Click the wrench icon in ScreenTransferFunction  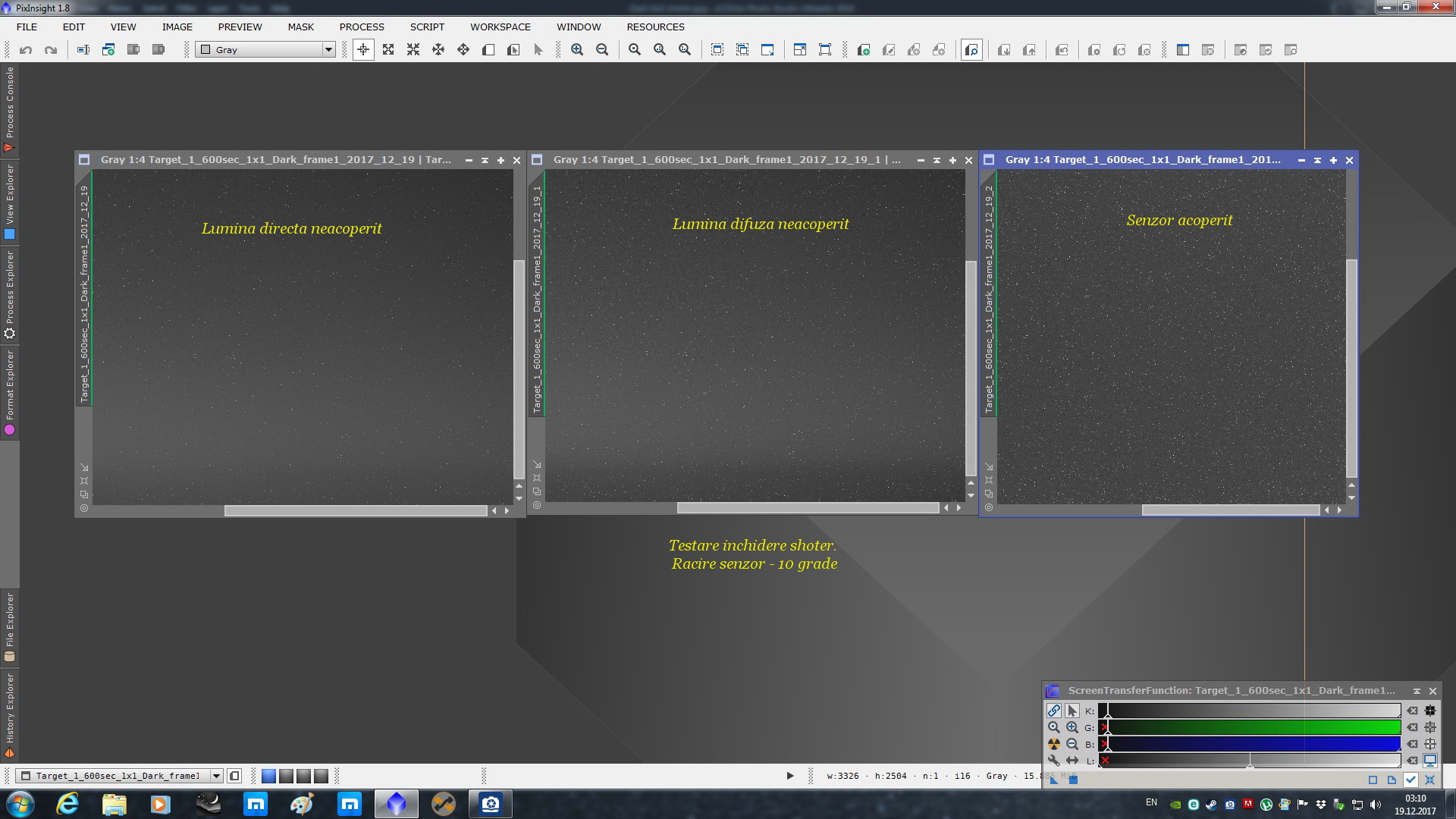click(1054, 761)
